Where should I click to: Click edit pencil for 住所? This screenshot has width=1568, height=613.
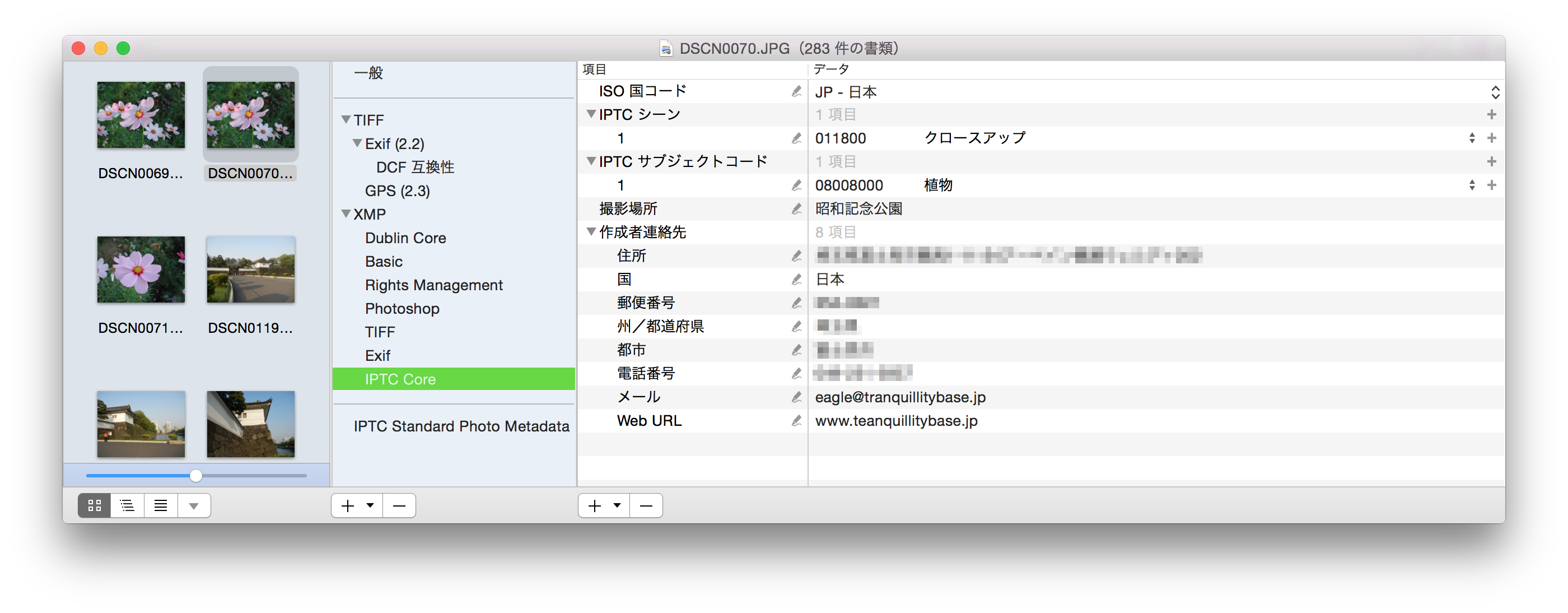(796, 256)
